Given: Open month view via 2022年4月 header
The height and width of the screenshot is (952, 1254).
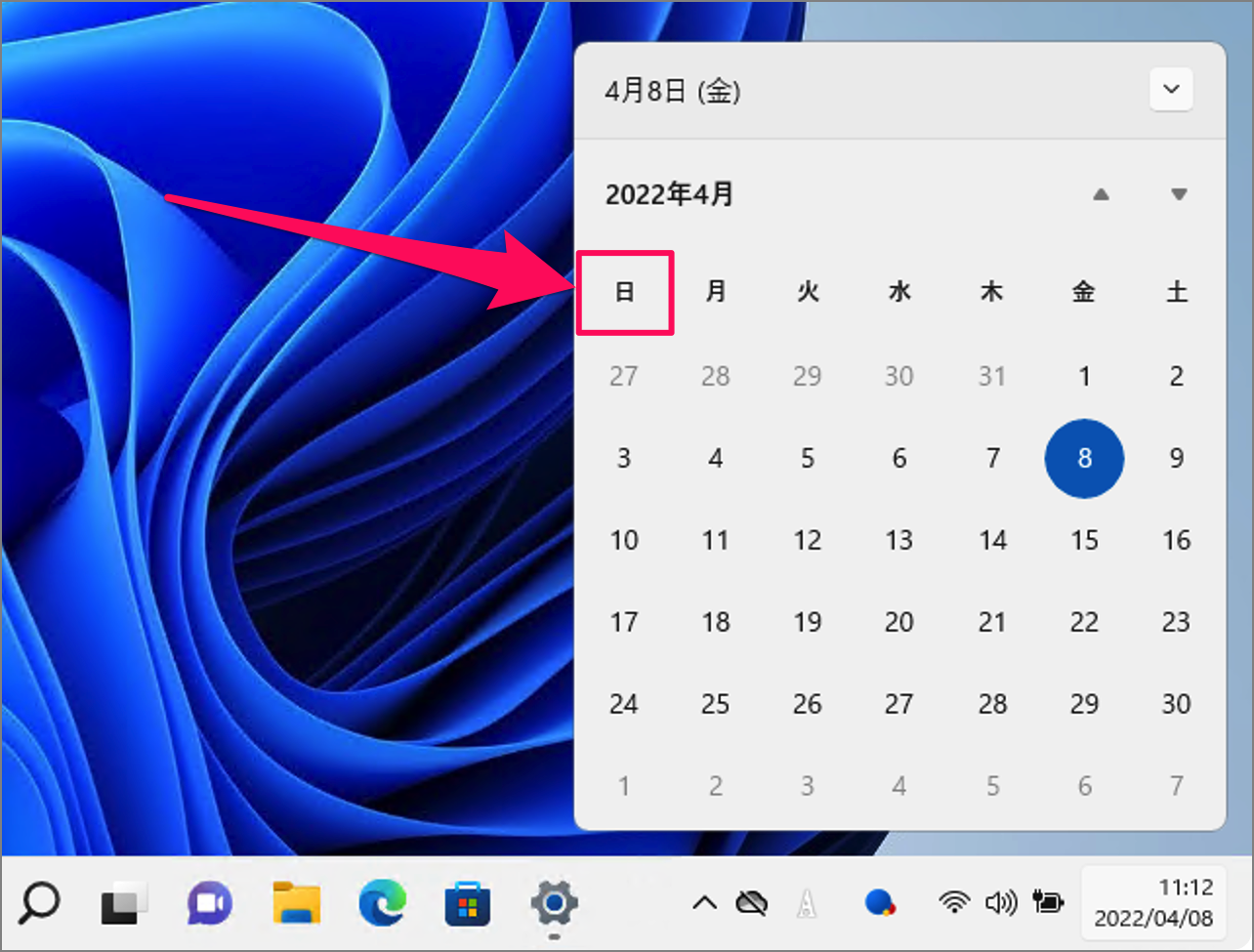Looking at the screenshot, I should [x=669, y=193].
